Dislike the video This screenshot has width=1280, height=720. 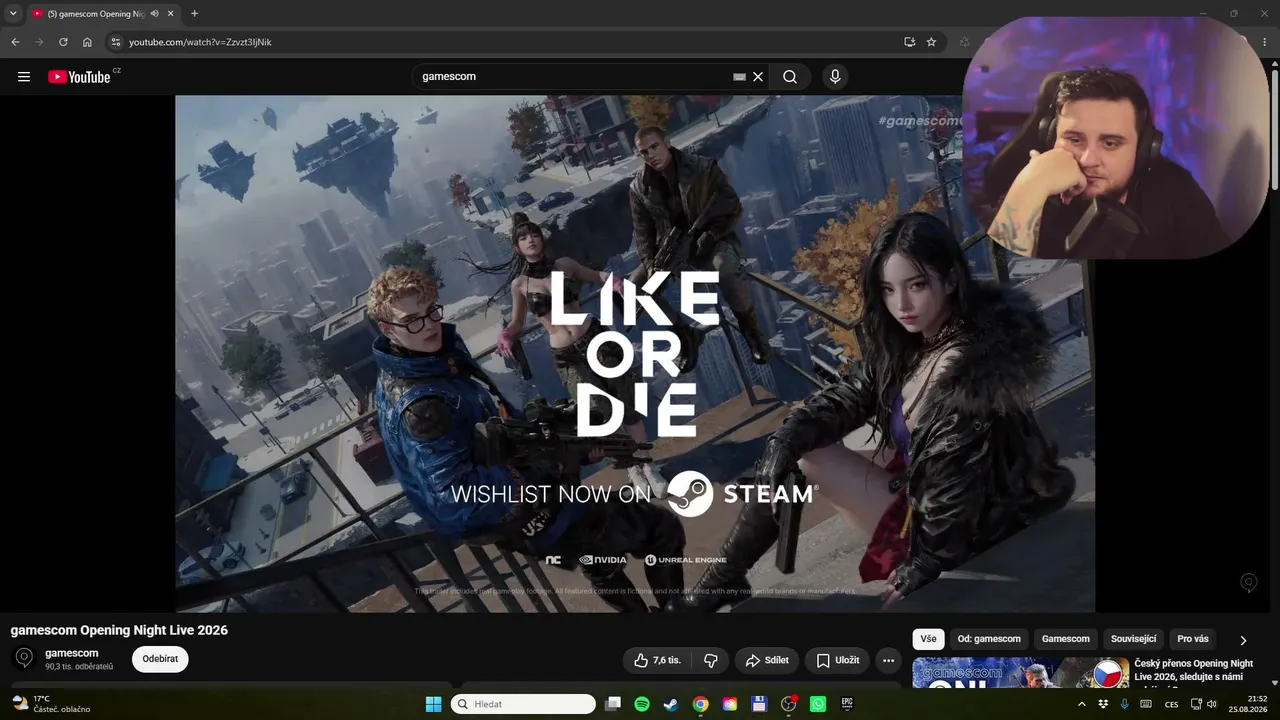[x=711, y=660]
